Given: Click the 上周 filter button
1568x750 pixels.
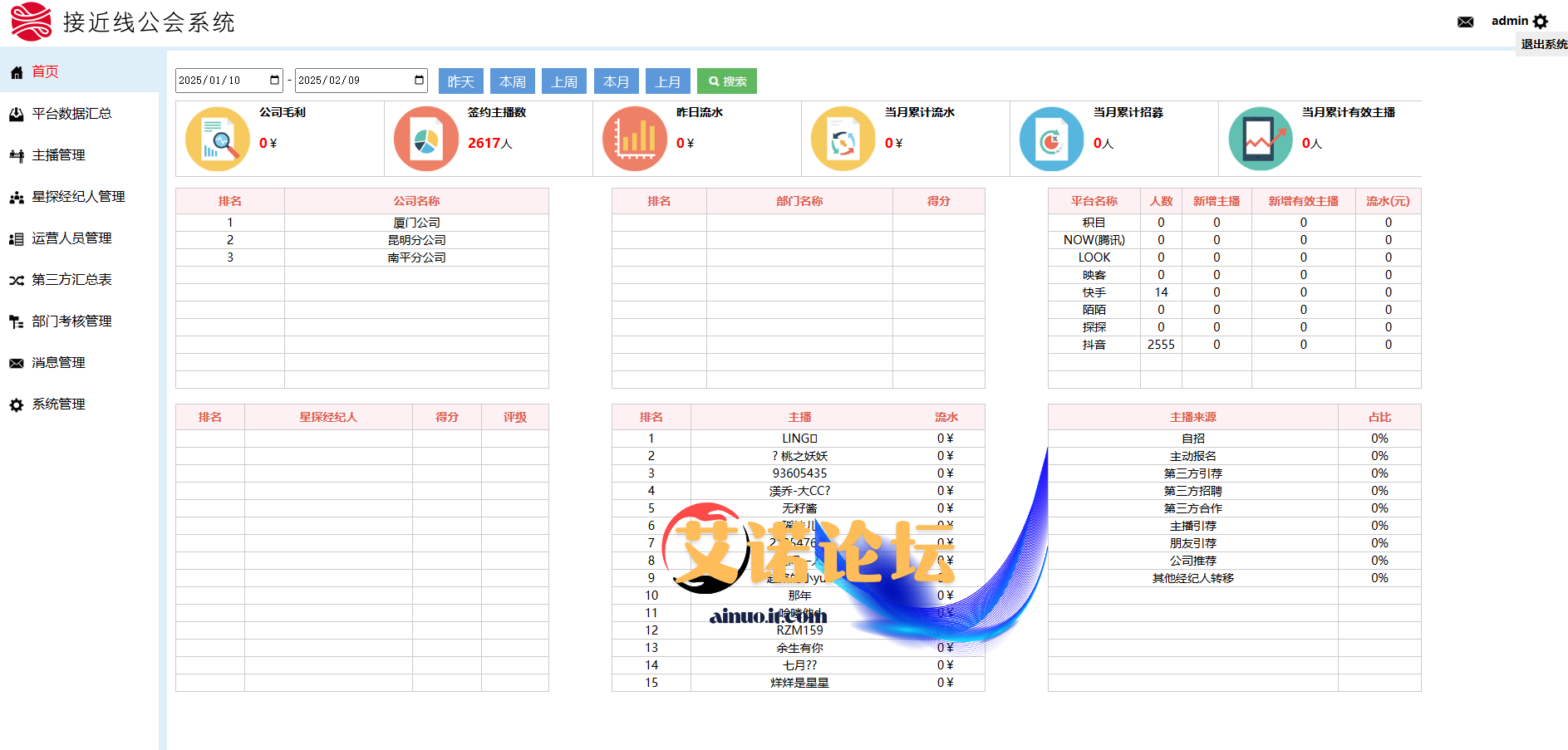Looking at the screenshot, I should coord(564,81).
